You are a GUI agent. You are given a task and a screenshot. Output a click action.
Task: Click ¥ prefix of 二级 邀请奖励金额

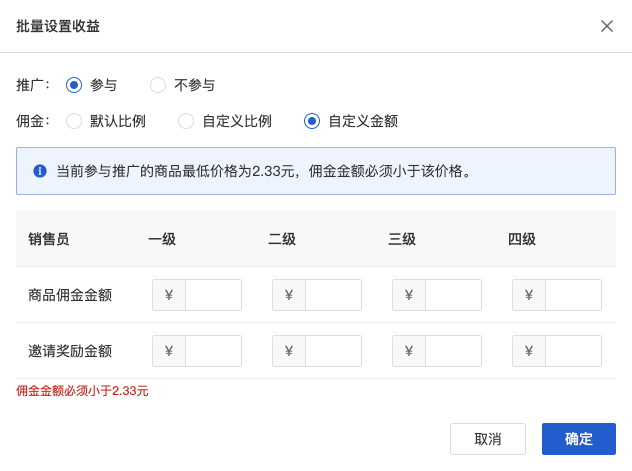click(x=289, y=351)
